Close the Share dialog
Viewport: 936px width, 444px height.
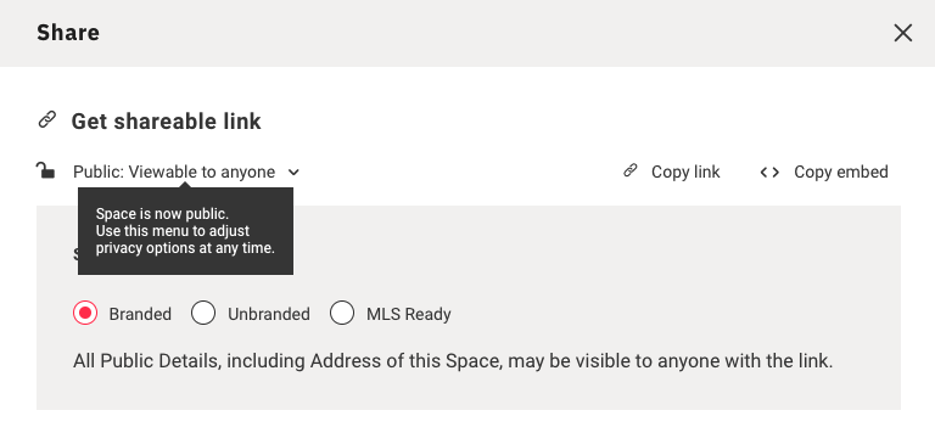(903, 33)
